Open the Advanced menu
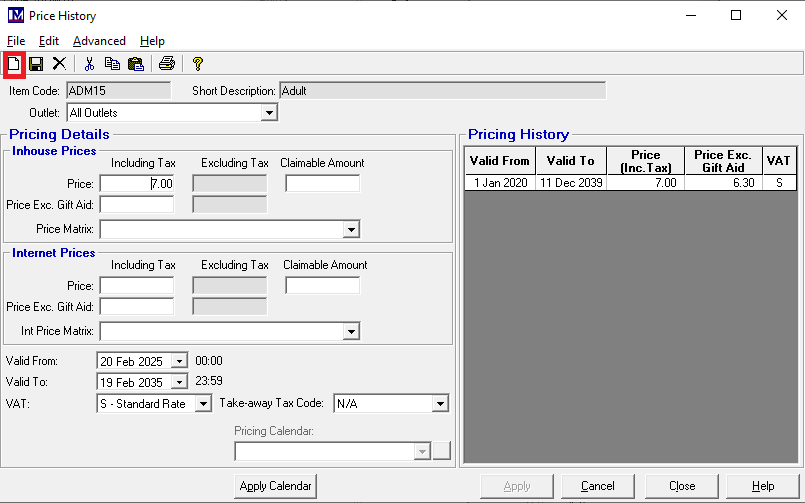 click(99, 41)
